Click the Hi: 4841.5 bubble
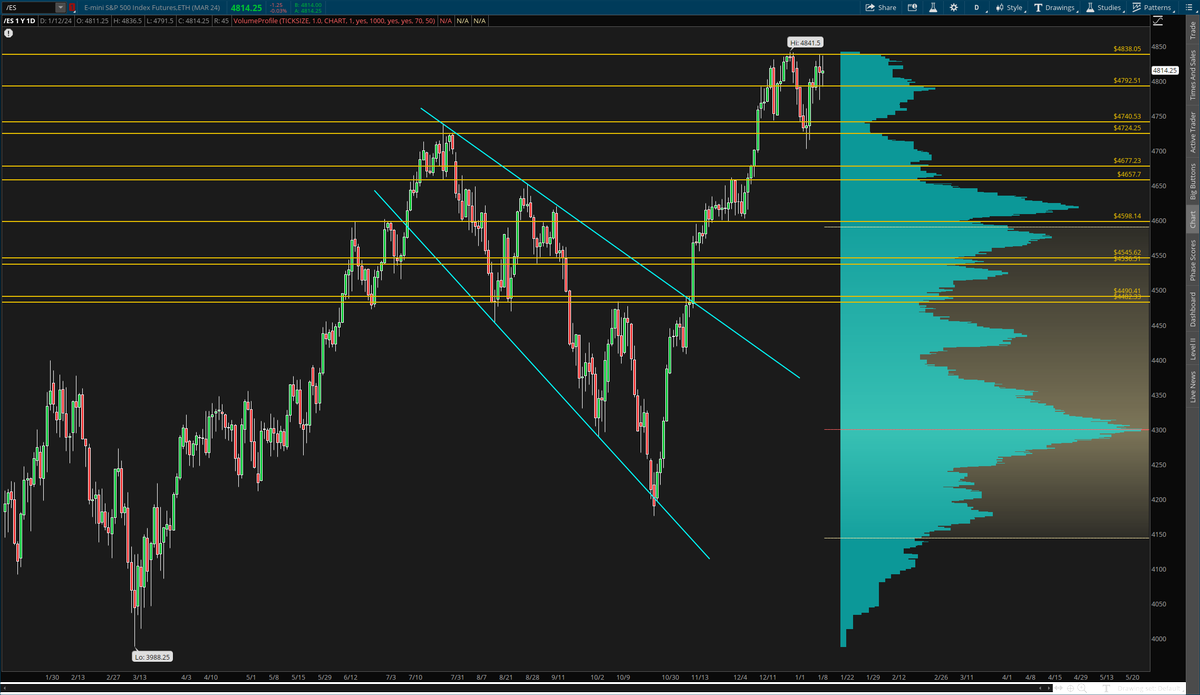Image resolution: width=1200 pixels, height=695 pixels. point(805,42)
